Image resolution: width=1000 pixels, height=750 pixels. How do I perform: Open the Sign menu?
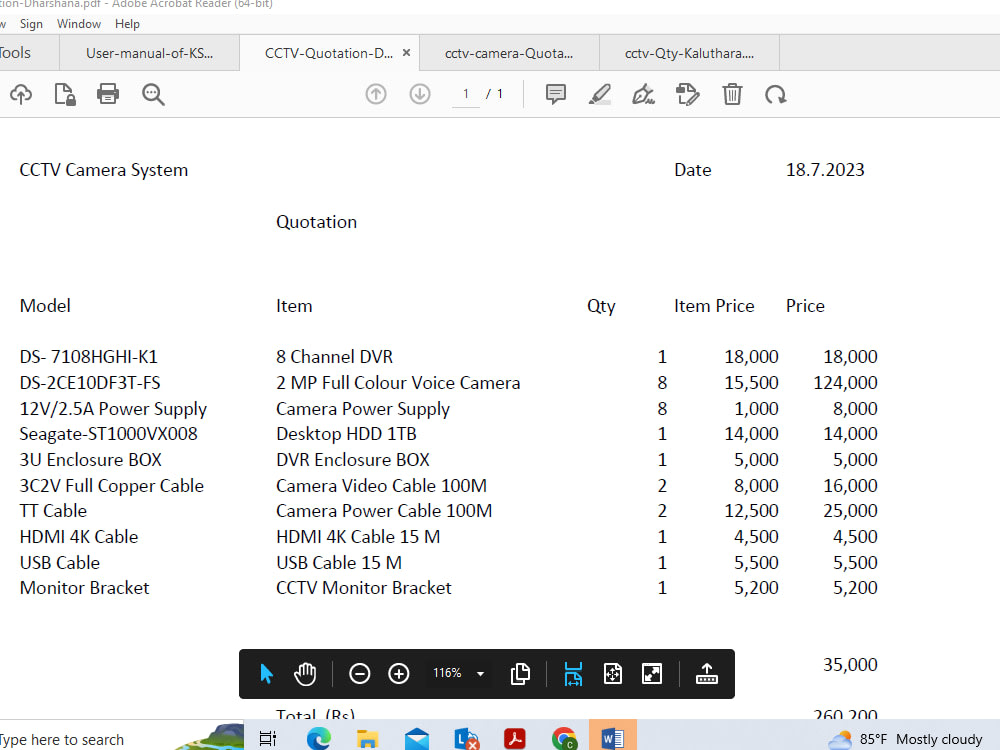click(31, 24)
